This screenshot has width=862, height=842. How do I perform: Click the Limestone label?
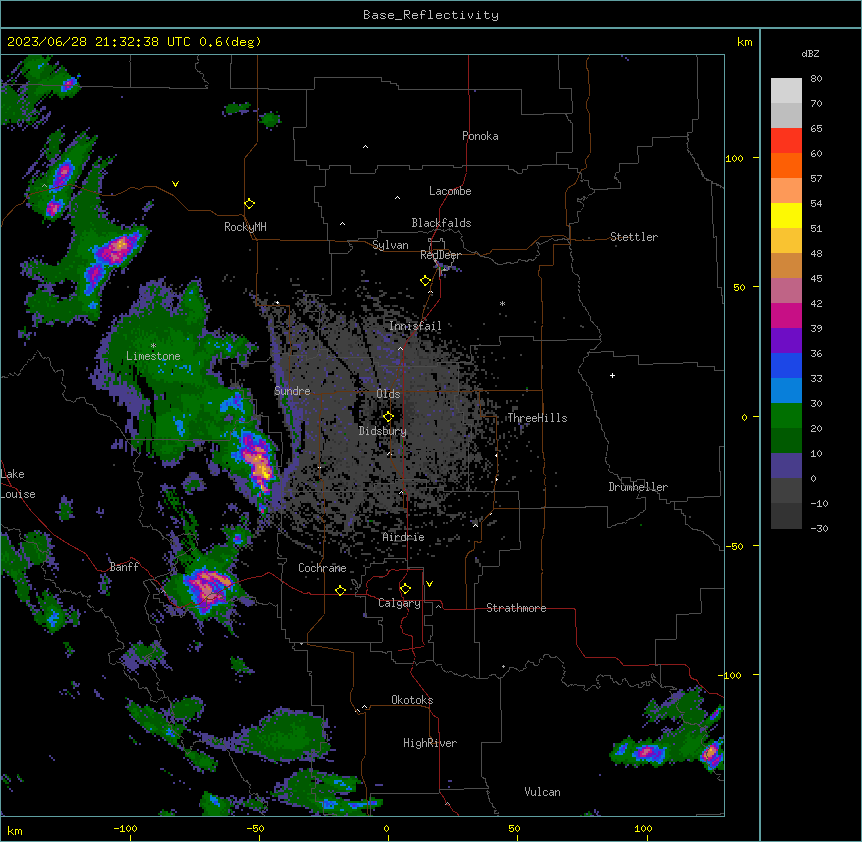click(153, 356)
